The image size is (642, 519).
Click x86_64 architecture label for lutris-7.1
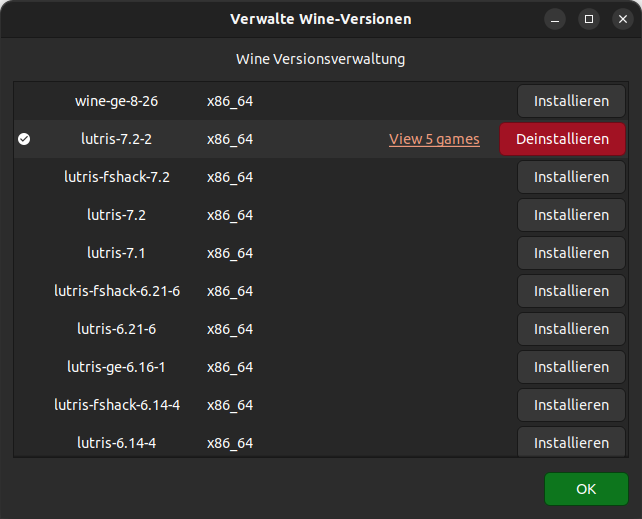coord(230,253)
